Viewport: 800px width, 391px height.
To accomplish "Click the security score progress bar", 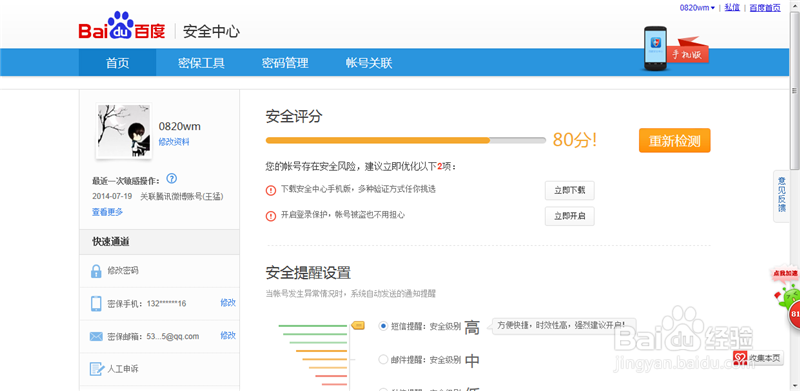I will point(406,140).
